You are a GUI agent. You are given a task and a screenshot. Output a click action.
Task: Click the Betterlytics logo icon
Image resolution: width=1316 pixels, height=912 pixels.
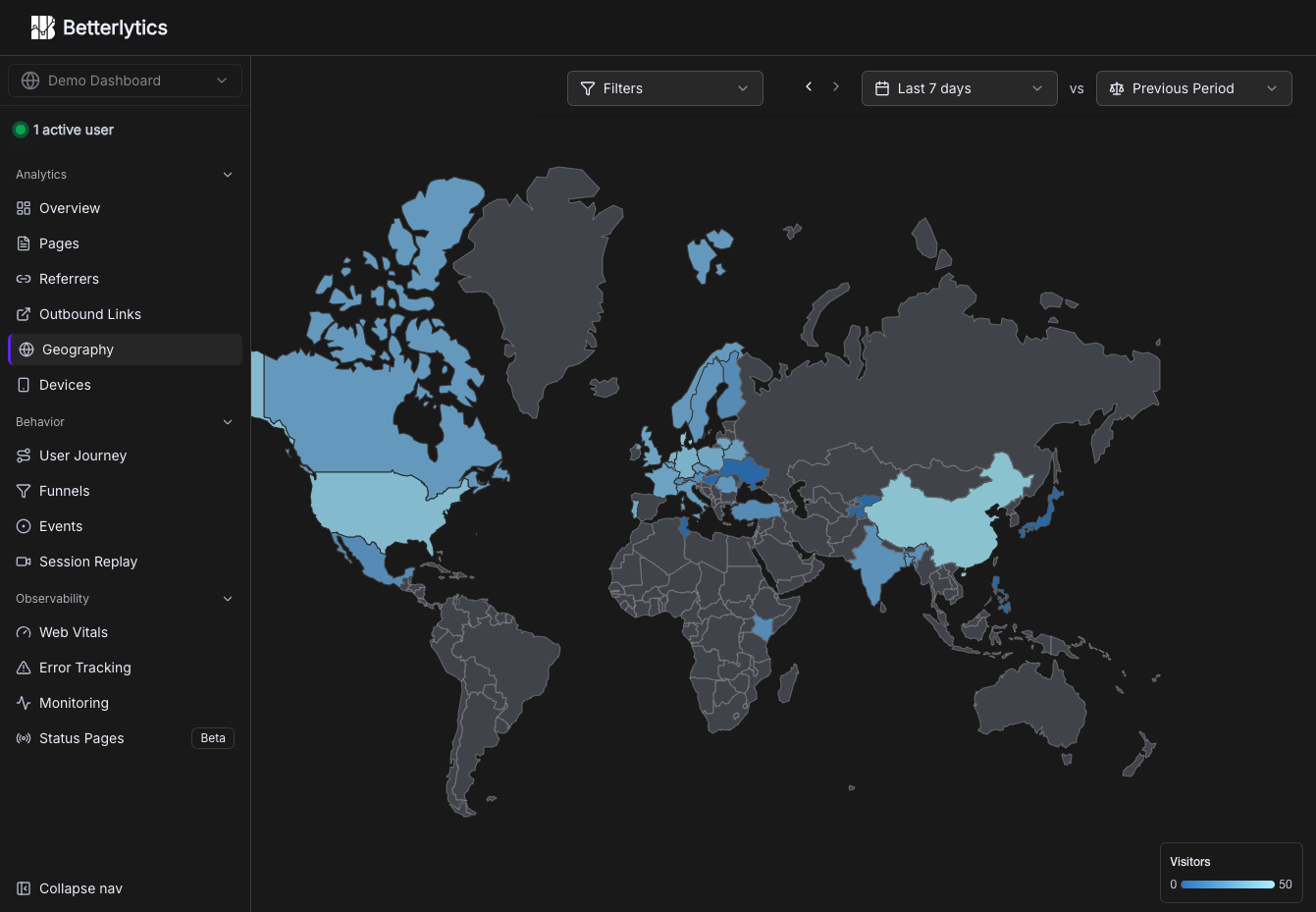pyautogui.click(x=42, y=27)
